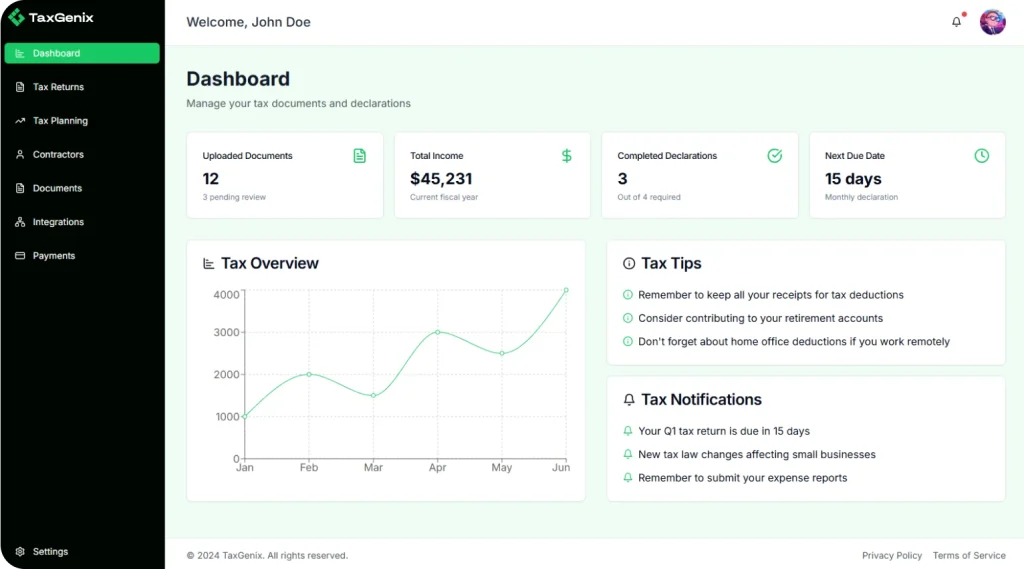Click the Total Income dollar icon
This screenshot has width=1024, height=569.
[567, 156]
